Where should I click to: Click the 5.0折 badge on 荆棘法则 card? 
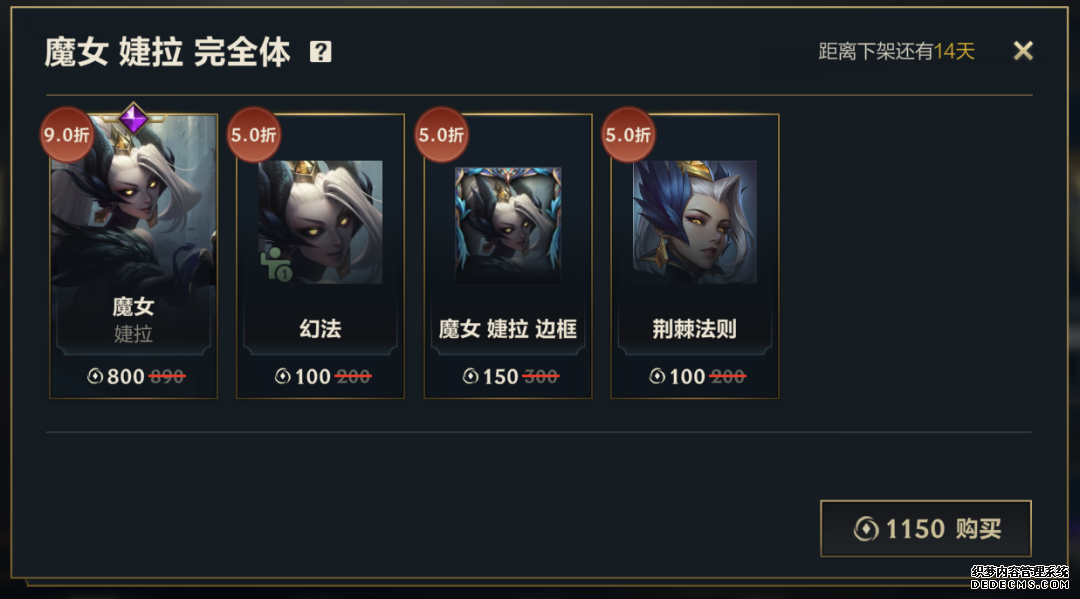(628, 134)
